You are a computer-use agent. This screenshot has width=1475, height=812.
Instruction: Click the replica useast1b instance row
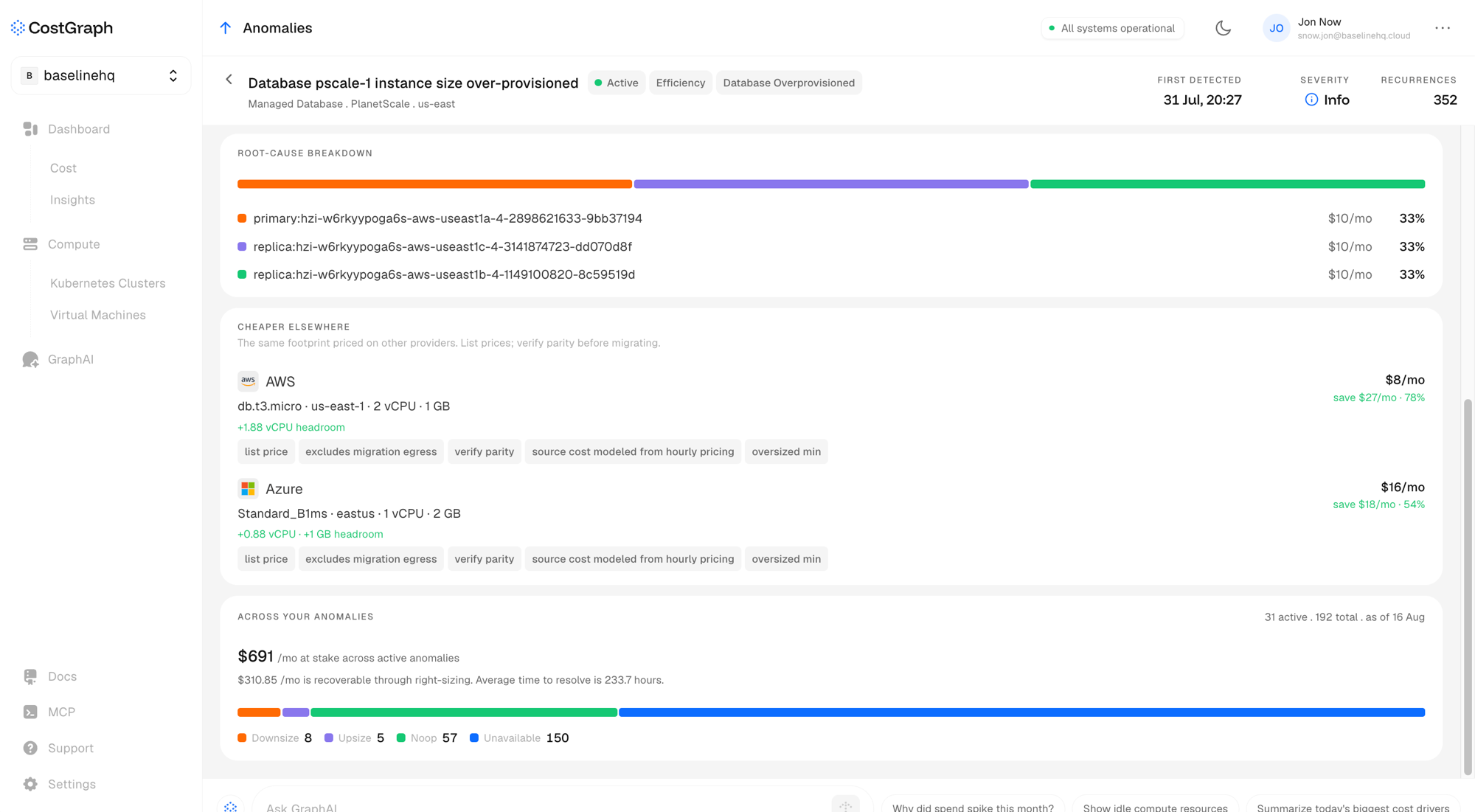tap(831, 274)
